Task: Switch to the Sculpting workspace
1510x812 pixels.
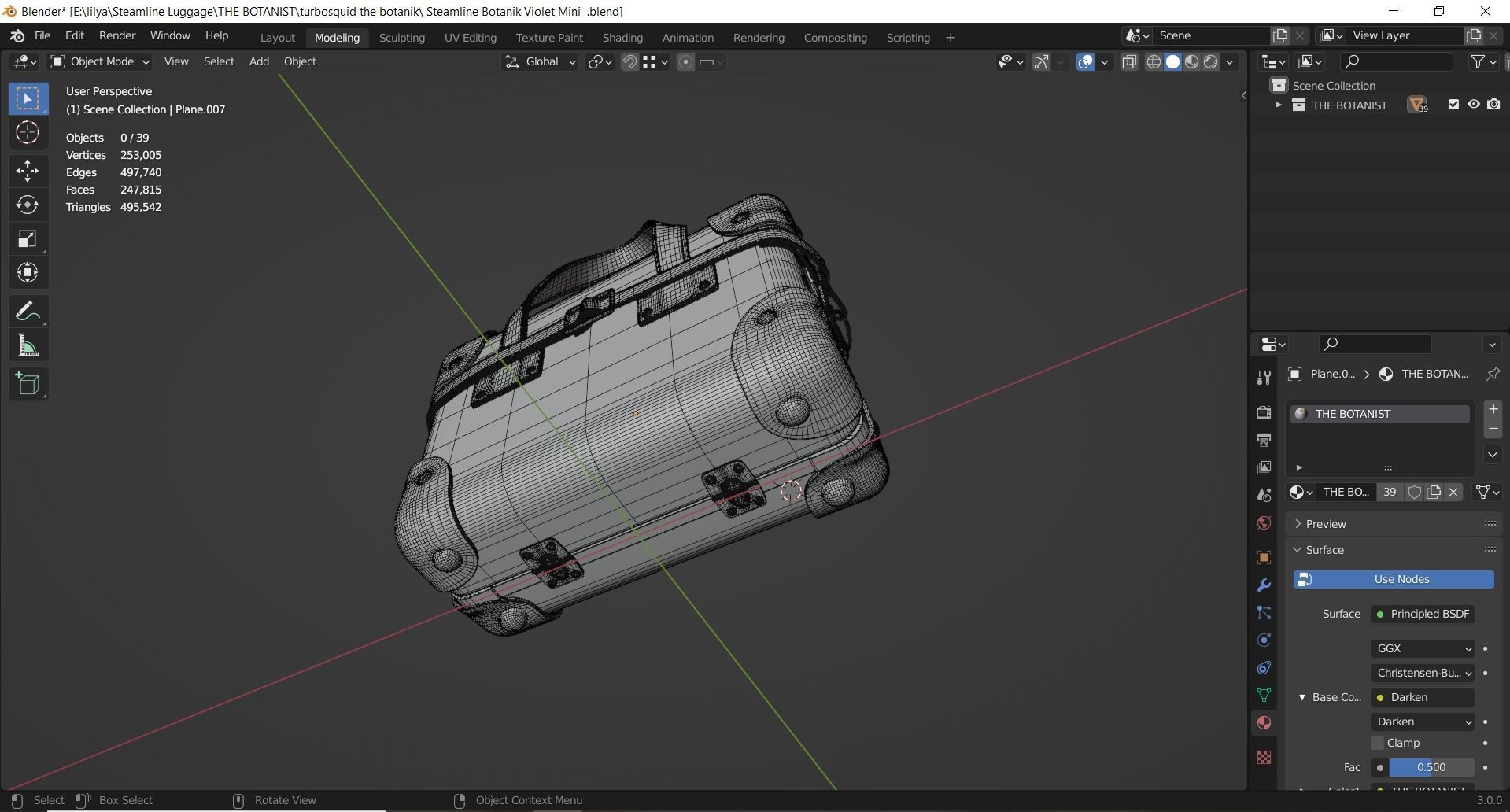Action: 402,38
